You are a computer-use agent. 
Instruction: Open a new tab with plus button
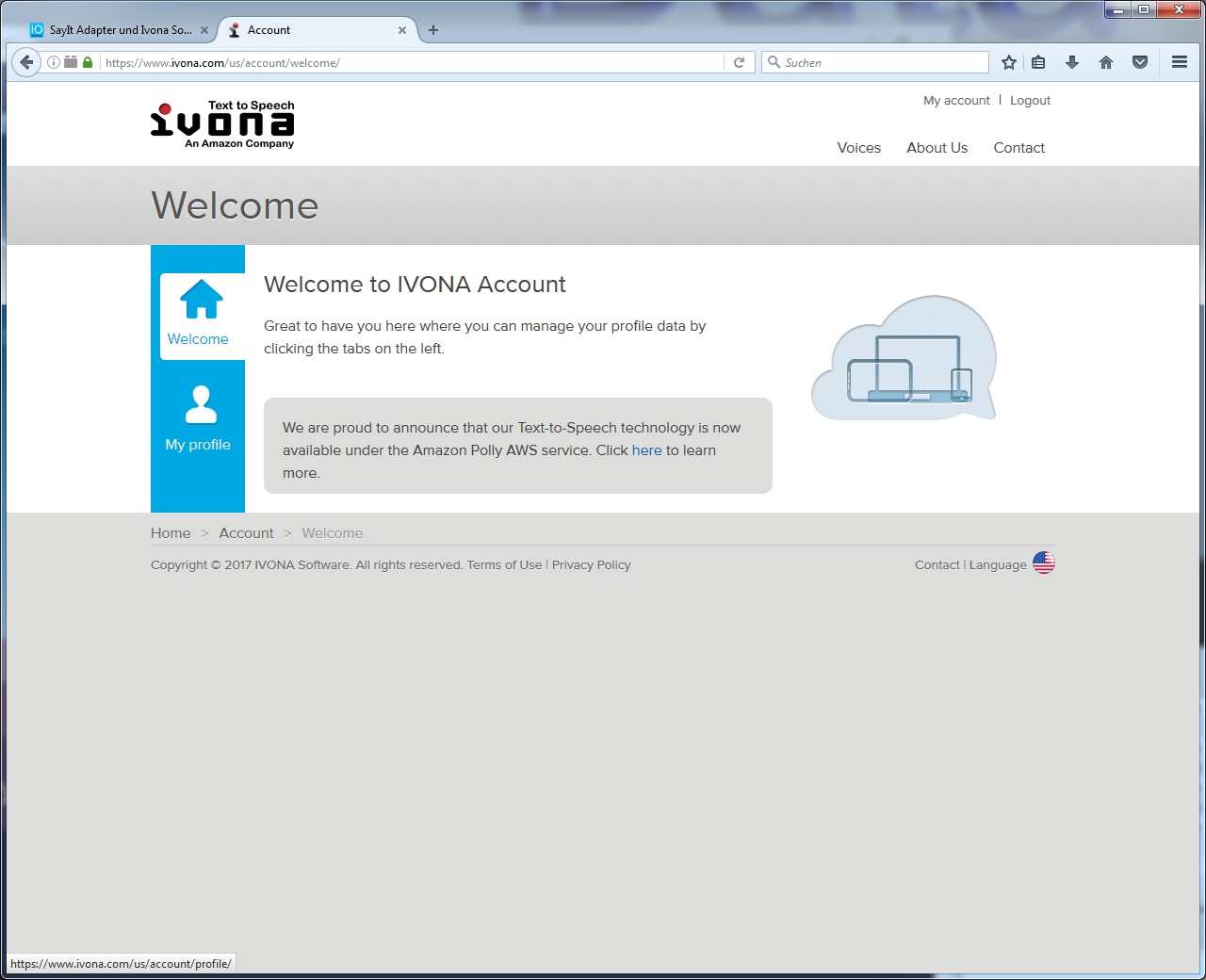tap(433, 30)
